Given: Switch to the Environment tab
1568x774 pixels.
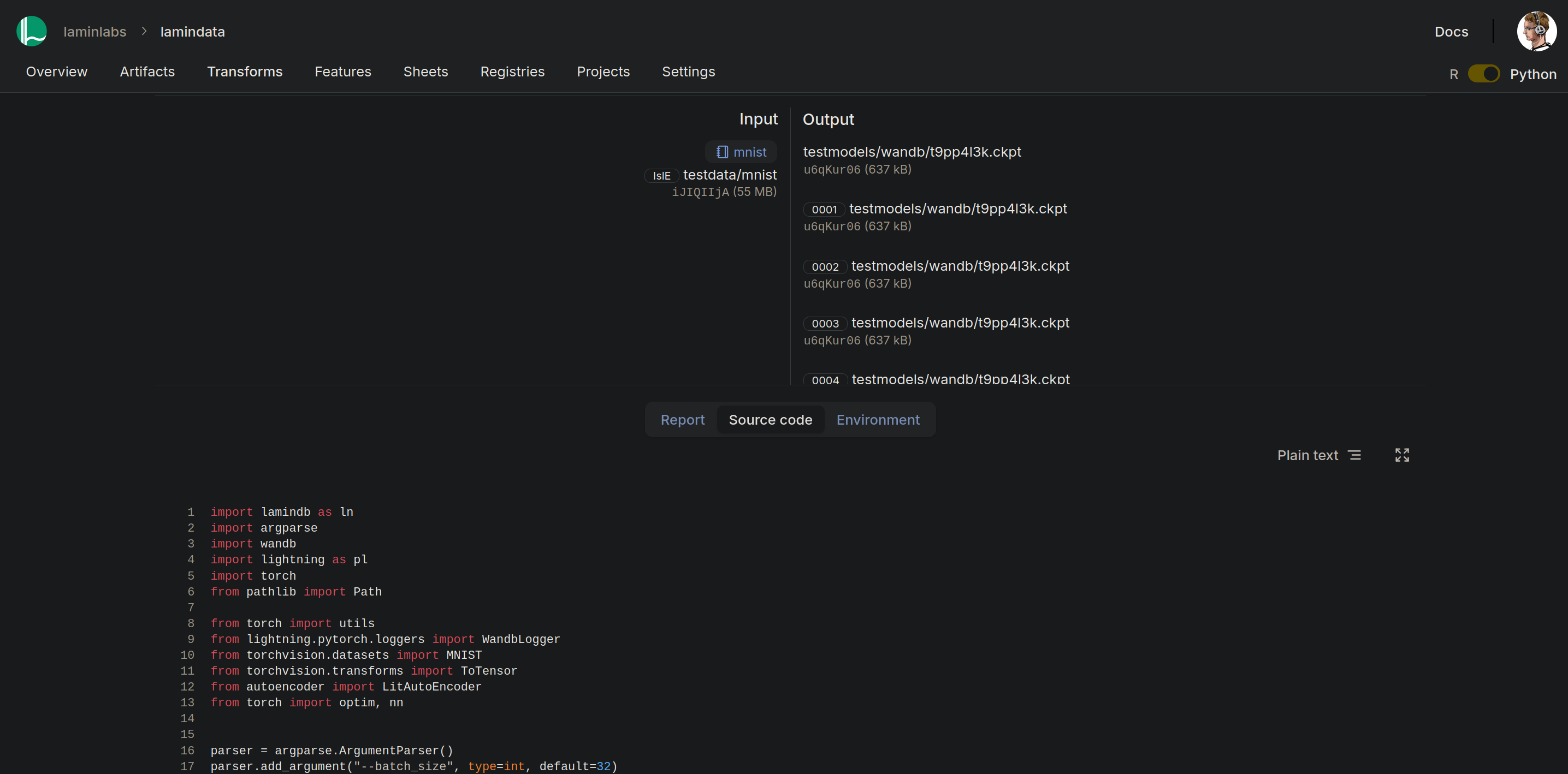Looking at the screenshot, I should tap(877, 420).
